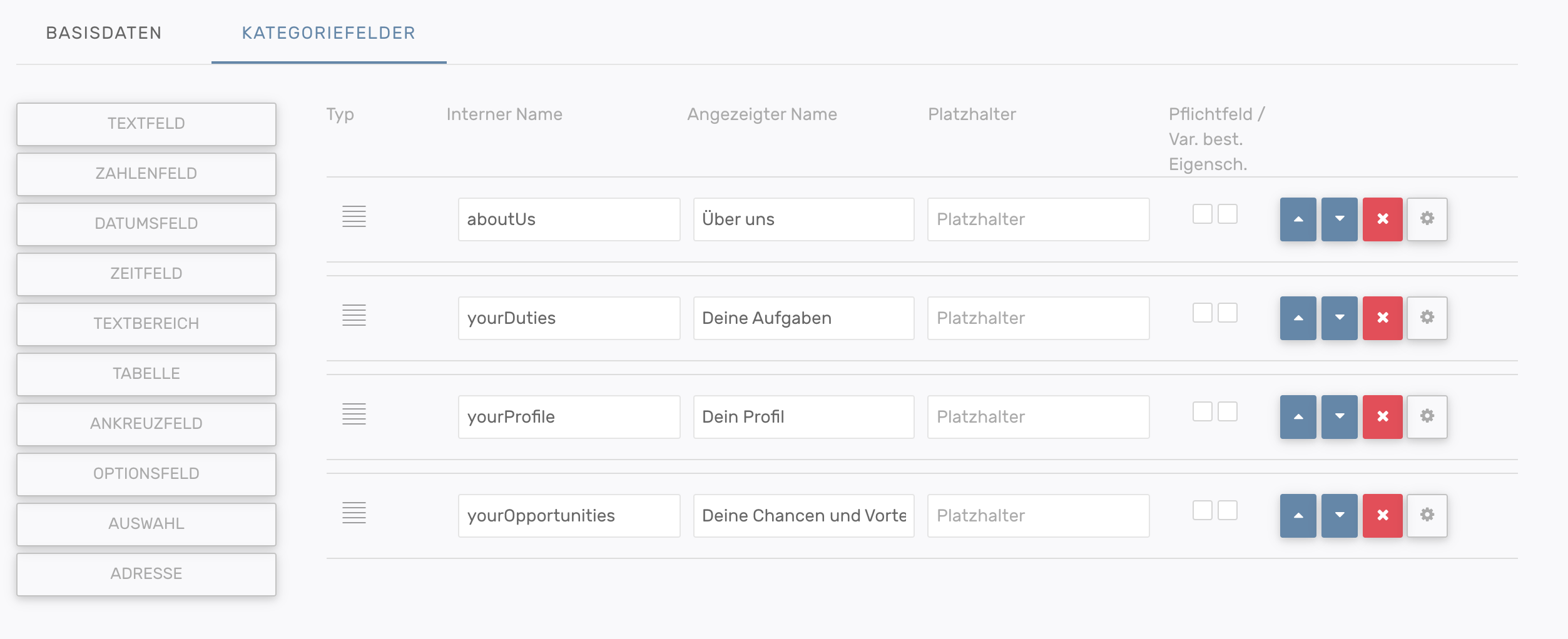
Task: Move yourProfile field up
Action: pos(1298,417)
